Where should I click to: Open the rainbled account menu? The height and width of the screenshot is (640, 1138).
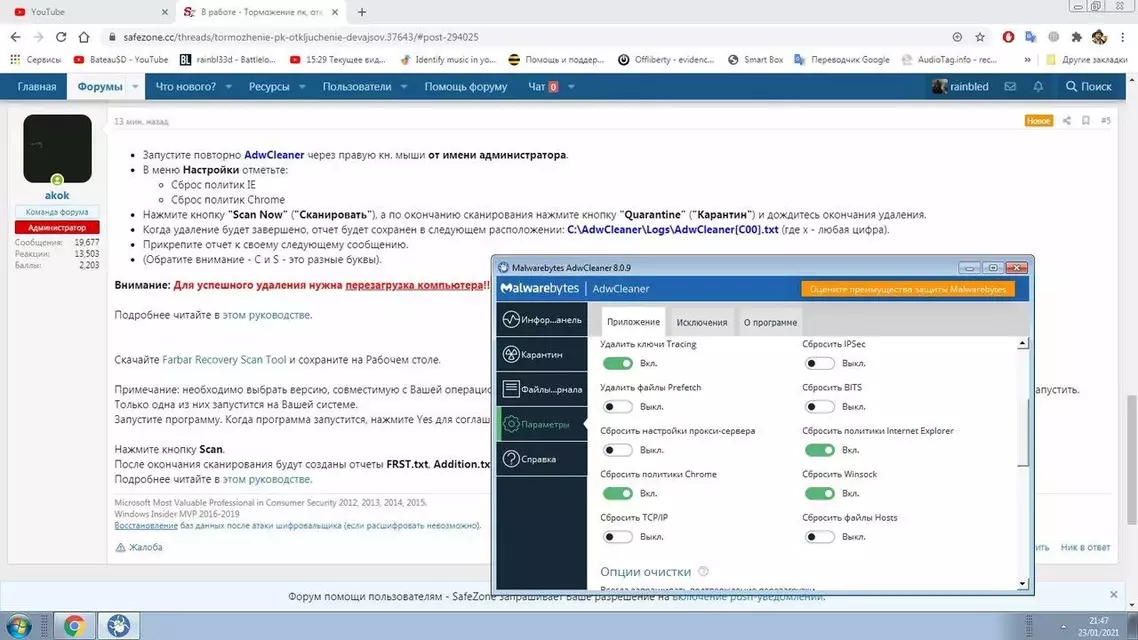click(960, 86)
